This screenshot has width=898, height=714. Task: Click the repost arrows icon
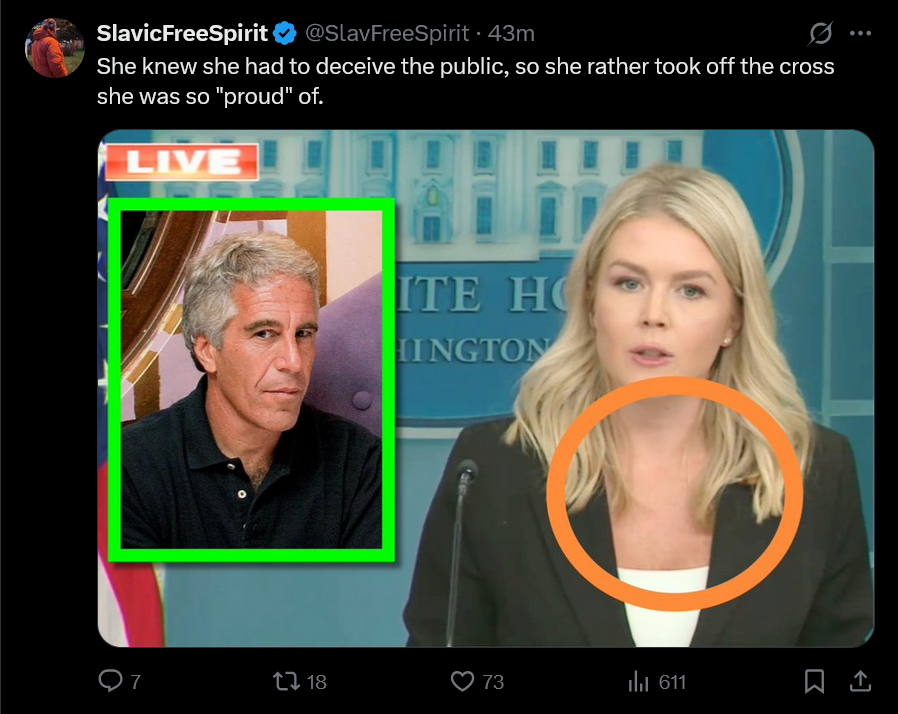point(286,681)
